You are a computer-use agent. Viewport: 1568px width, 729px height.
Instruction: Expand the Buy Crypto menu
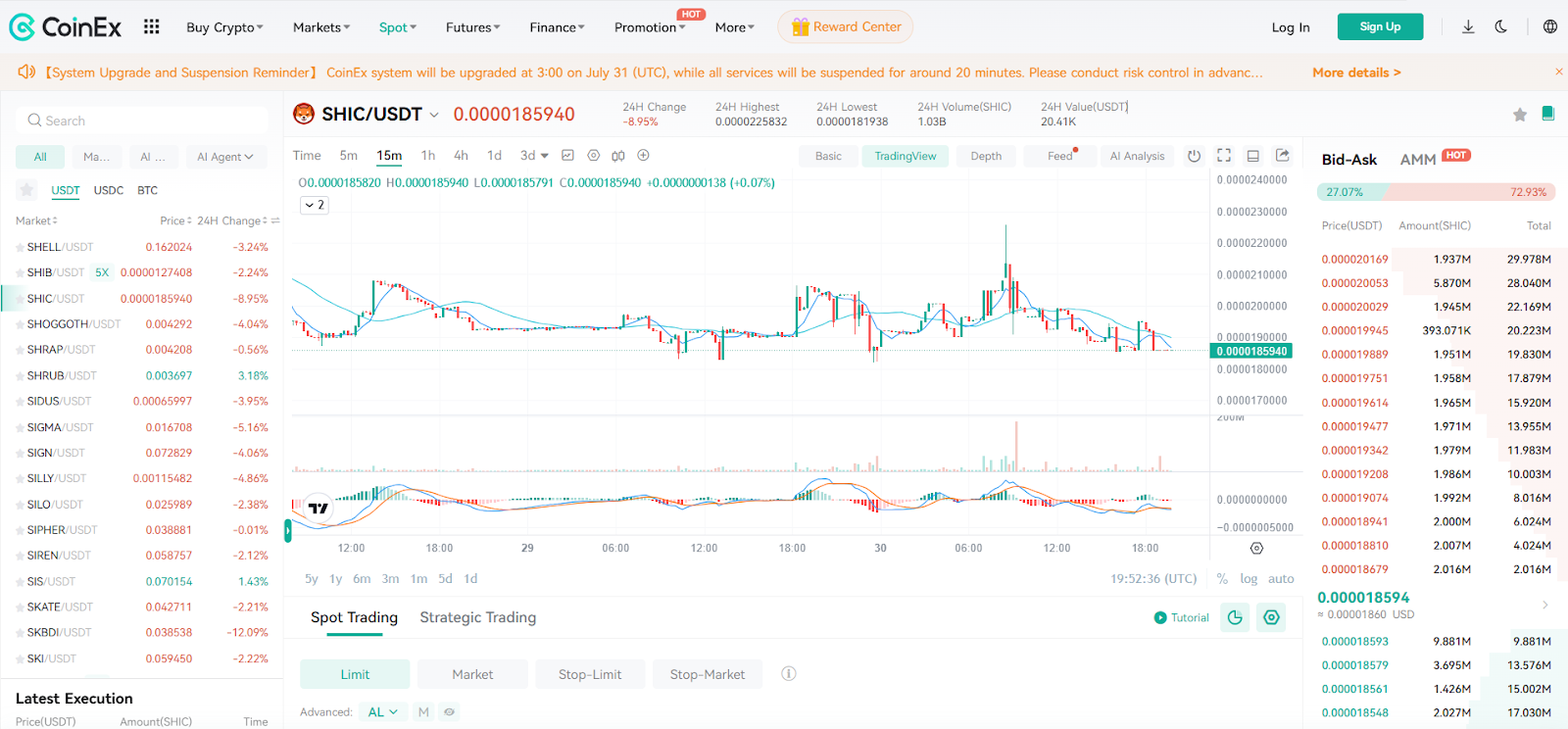(x=224, y=27)
